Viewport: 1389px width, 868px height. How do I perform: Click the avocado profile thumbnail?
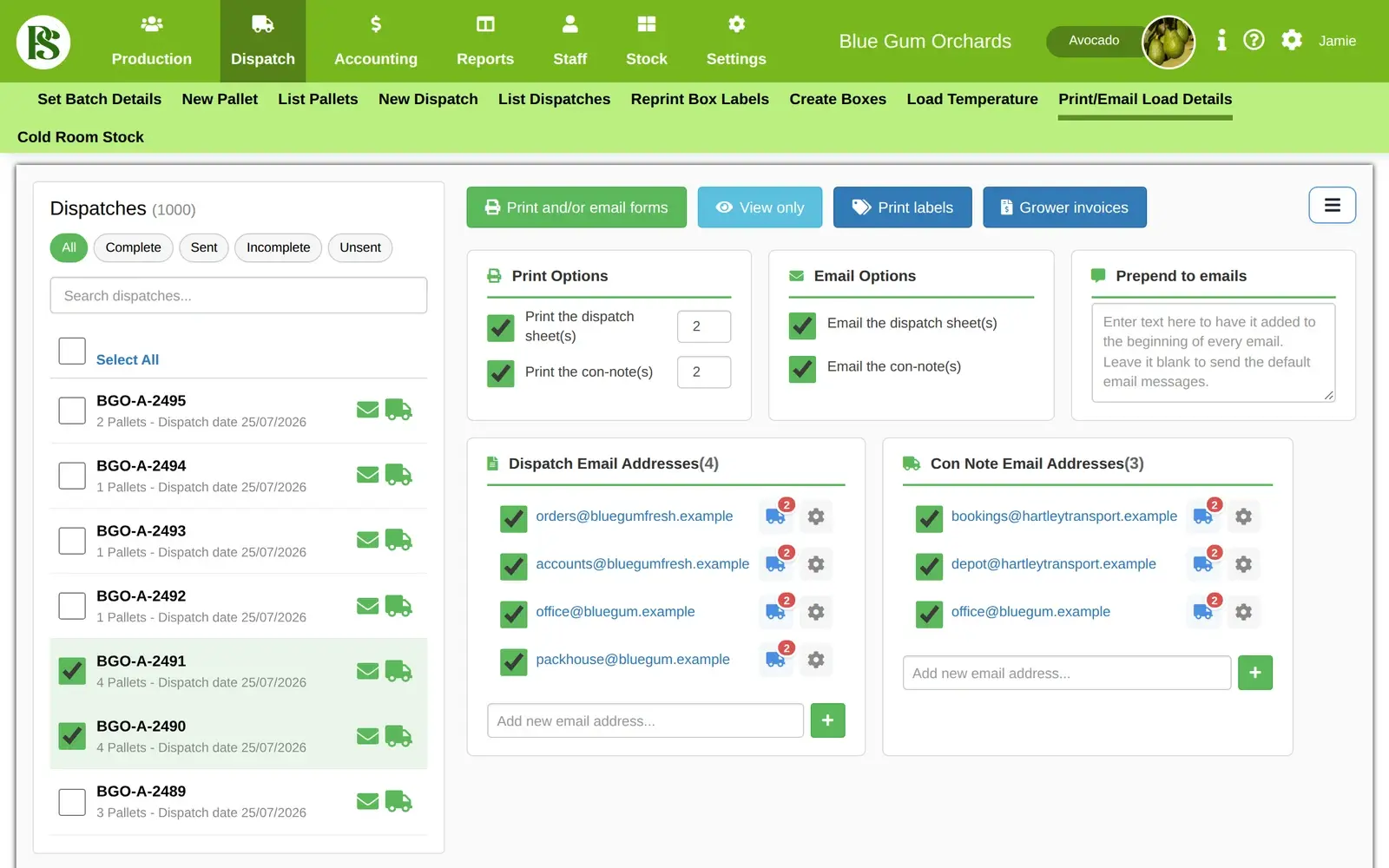(x=1168, y=42)
